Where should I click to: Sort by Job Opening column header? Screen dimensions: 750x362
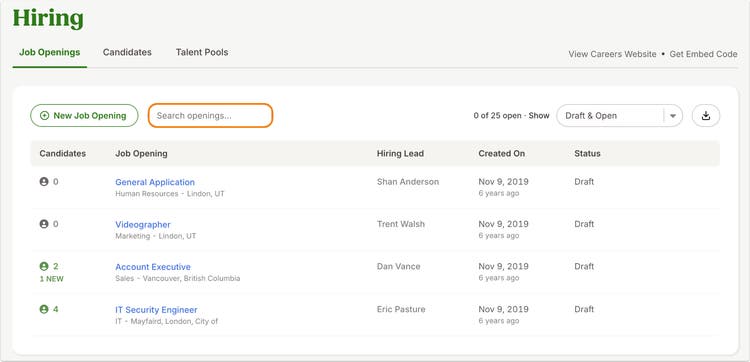pyautogui.click(x=142, y=154)
